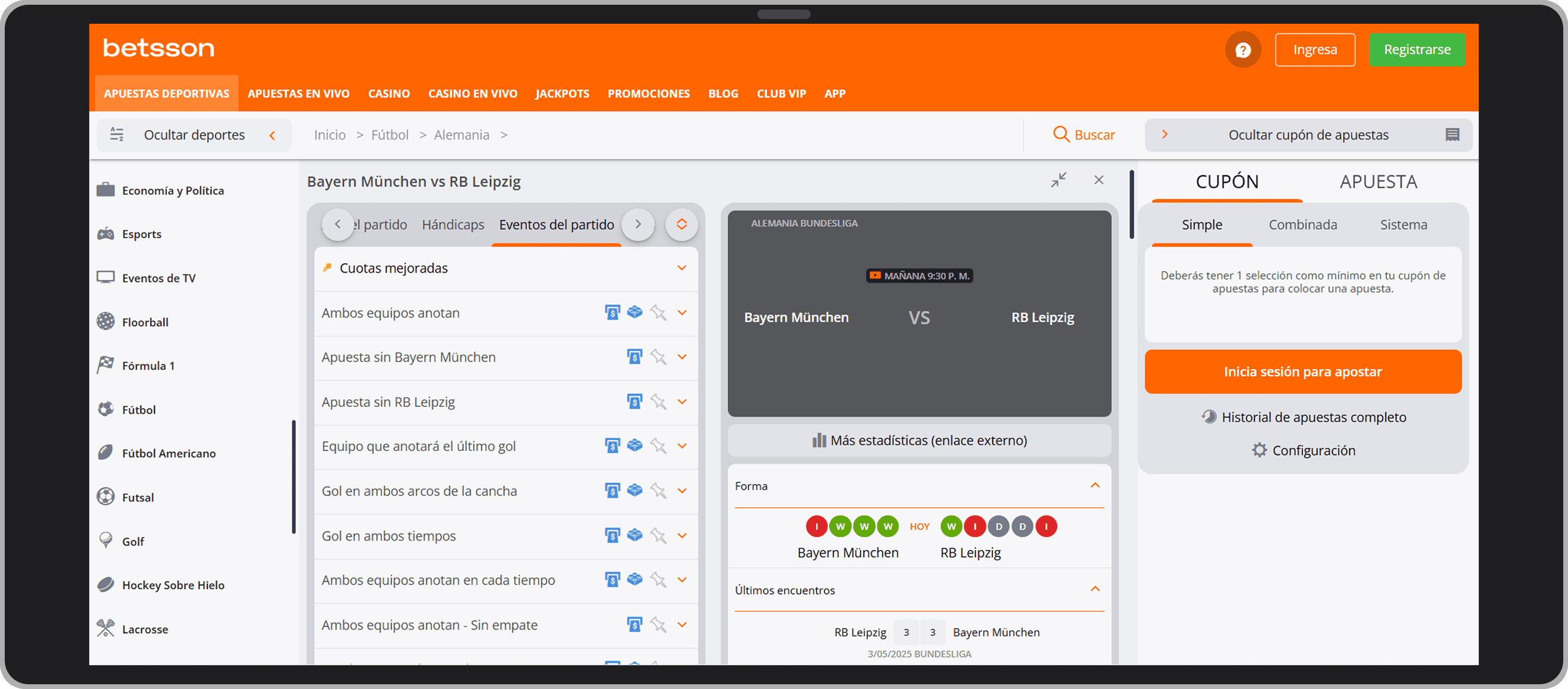Open PROMOCIONES menu item
This screenshot has width=1568, height=689.
click(x=648, y=94)
